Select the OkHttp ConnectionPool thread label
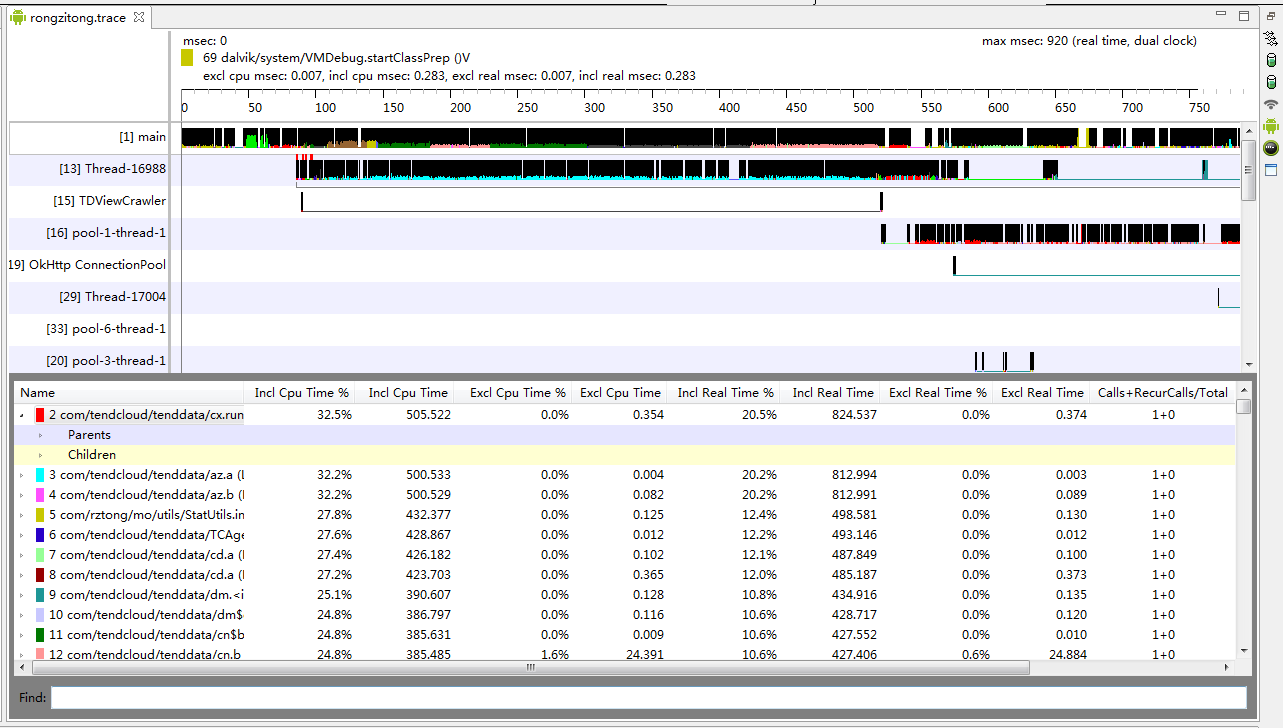The height and width of the screenshot is (728, 1283). coord(87,265)
